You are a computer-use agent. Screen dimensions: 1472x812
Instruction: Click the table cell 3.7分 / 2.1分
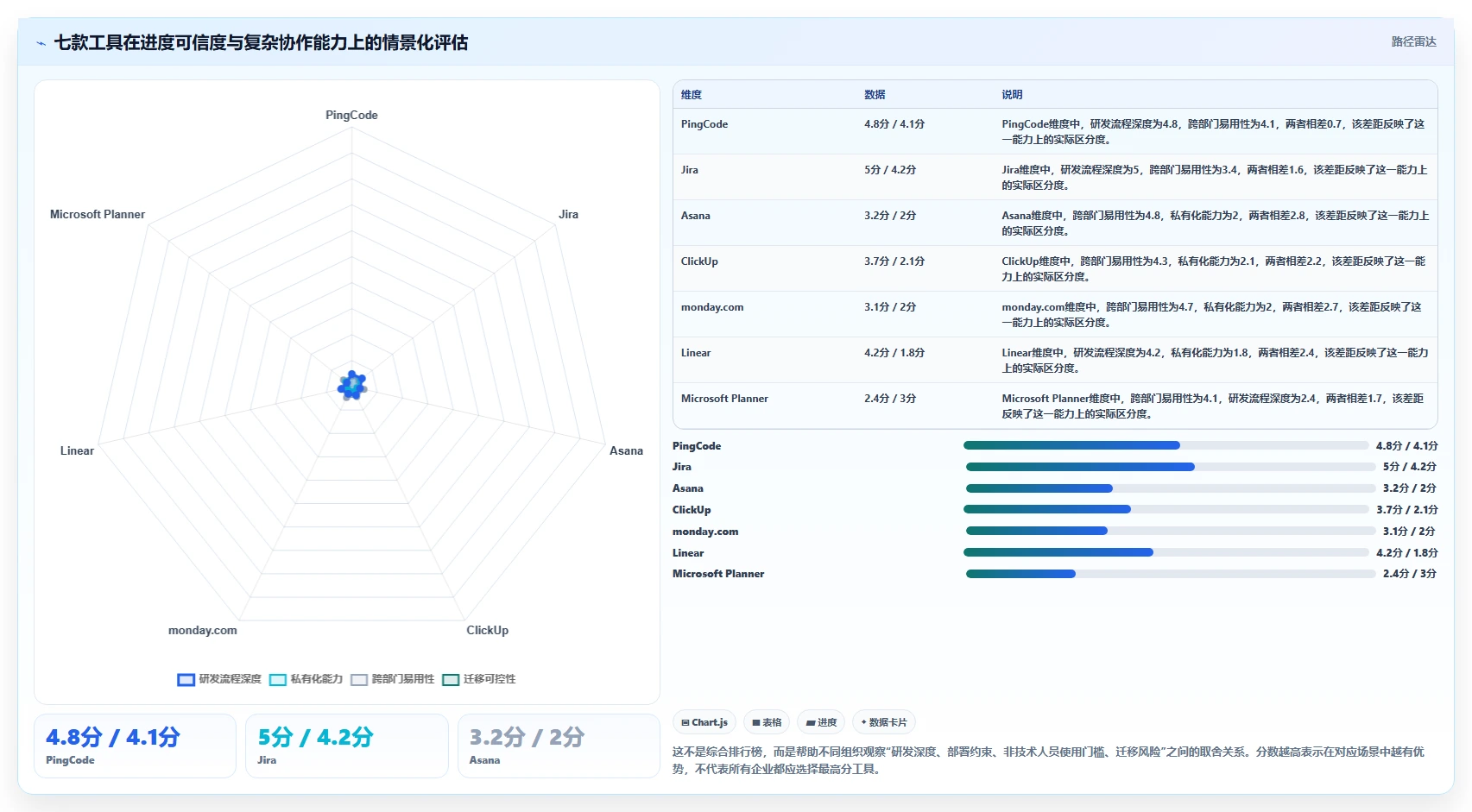click(x=894, y=261)
